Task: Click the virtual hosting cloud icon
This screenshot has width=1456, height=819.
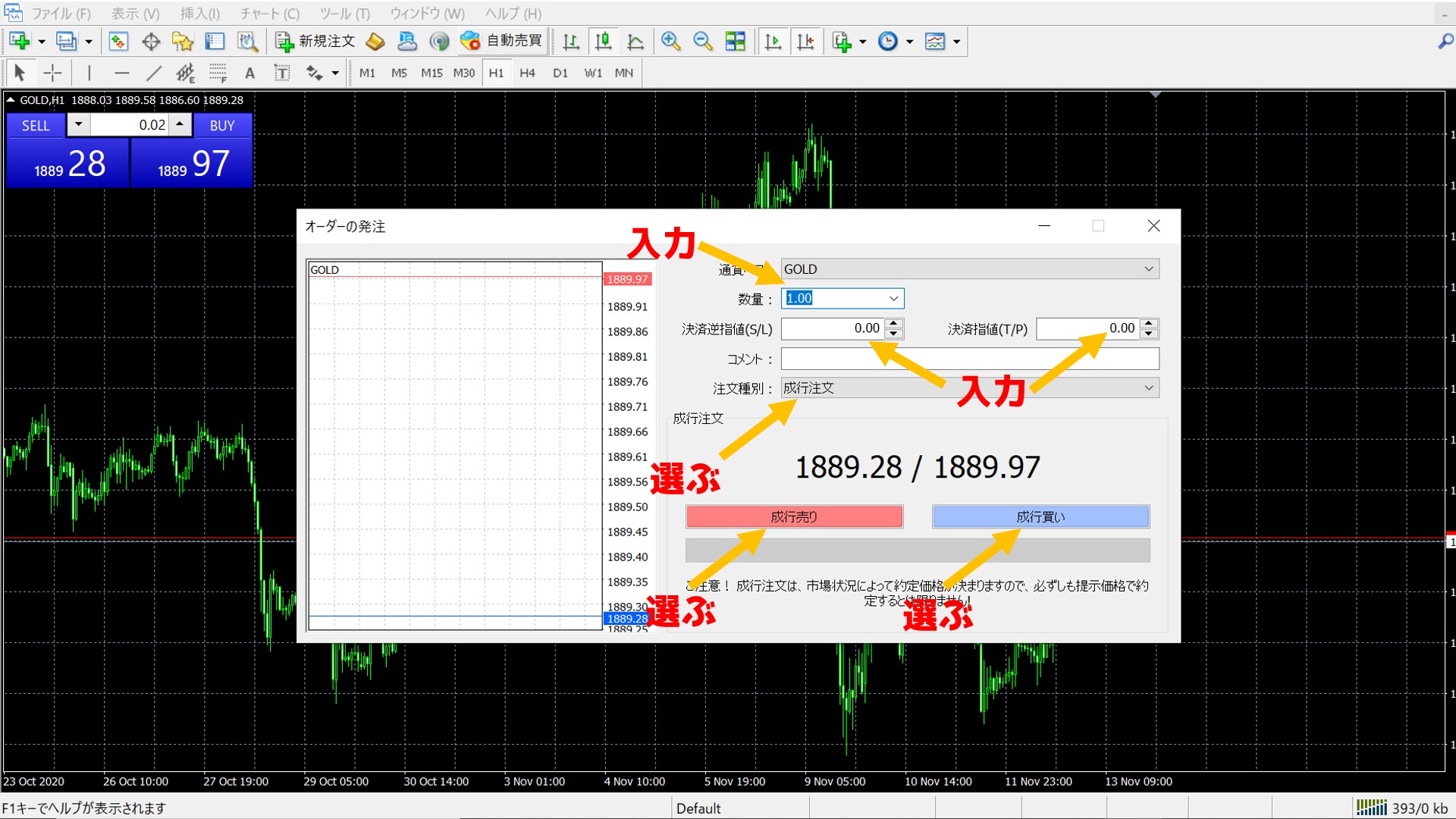Action: (407, 41)
